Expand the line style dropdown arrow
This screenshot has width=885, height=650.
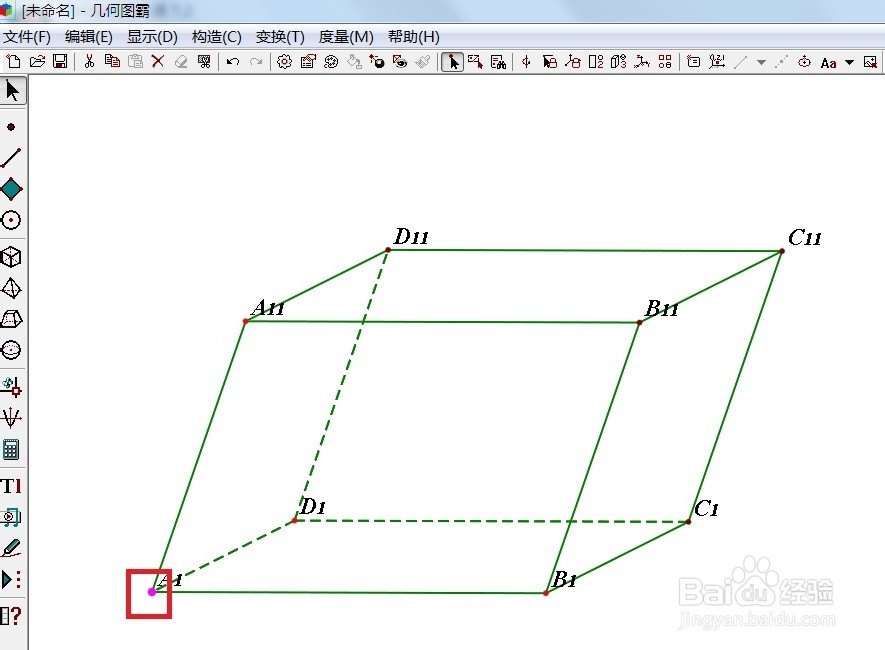click(x=761, y=62)
